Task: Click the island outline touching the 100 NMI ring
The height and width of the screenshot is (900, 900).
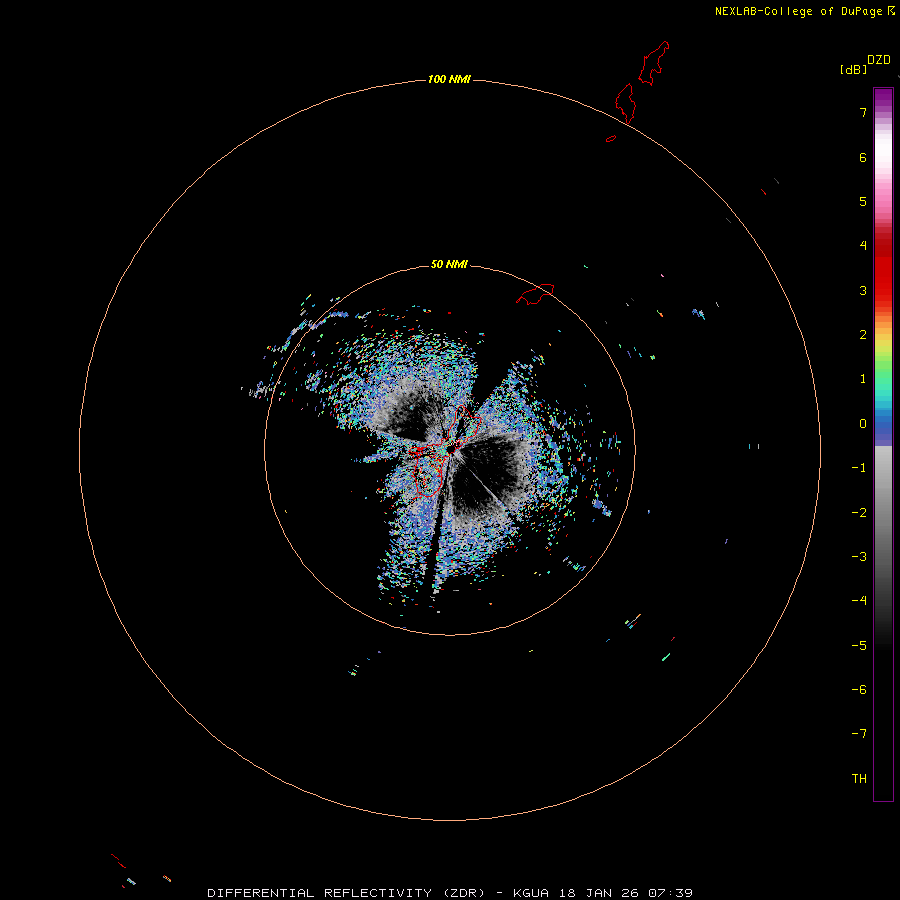Action: pos(625,103)
